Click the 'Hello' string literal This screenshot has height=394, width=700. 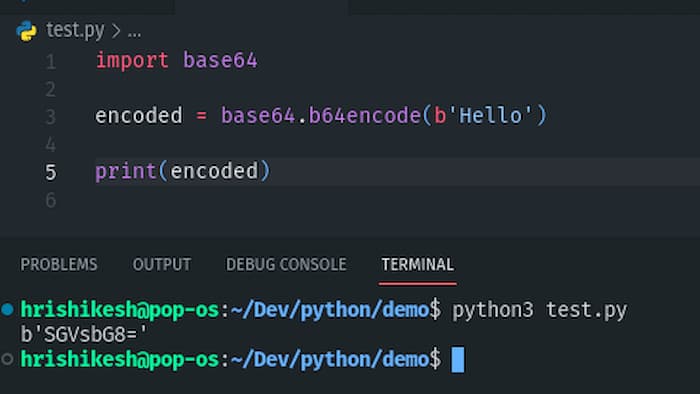point(490,116)
